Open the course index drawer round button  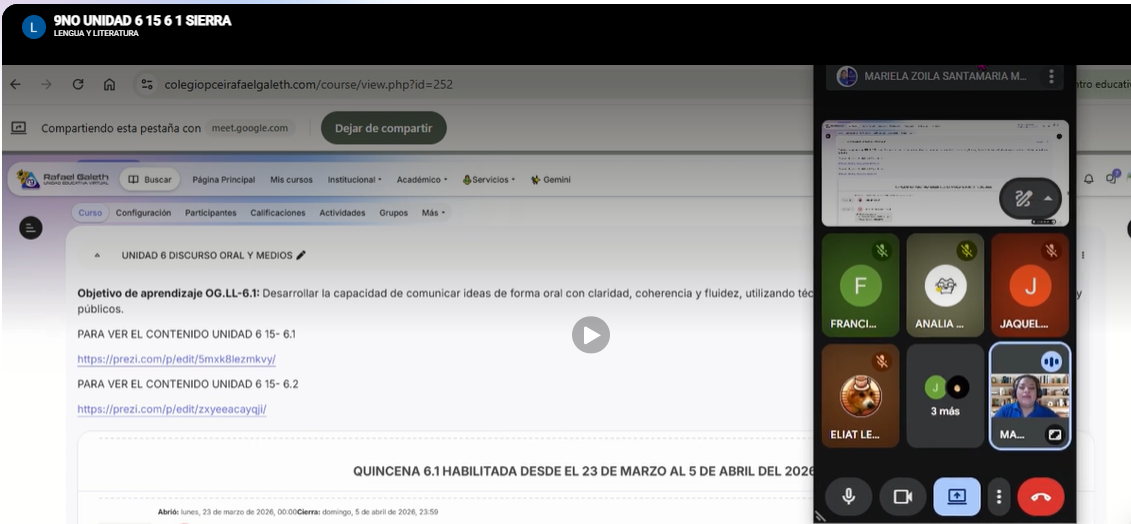31,228
